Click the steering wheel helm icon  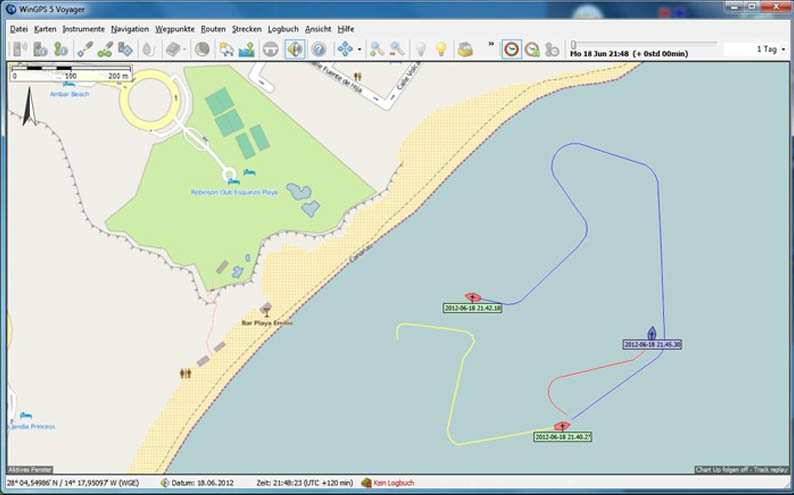[x=270, y=49]
